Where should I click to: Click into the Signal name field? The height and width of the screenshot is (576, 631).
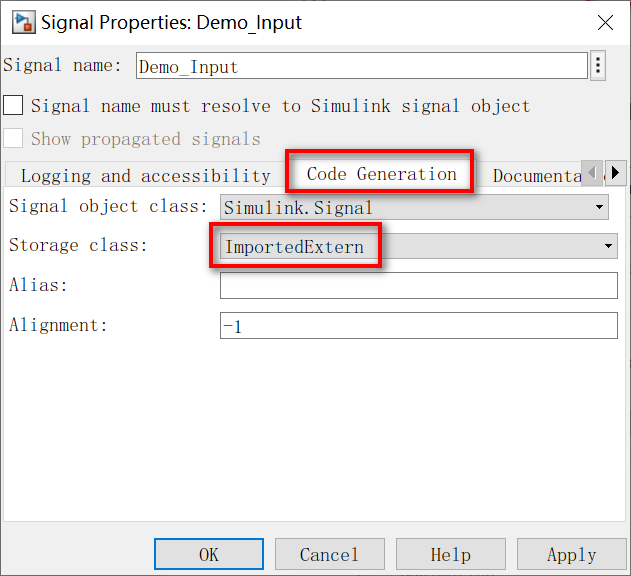coord(361,66)
